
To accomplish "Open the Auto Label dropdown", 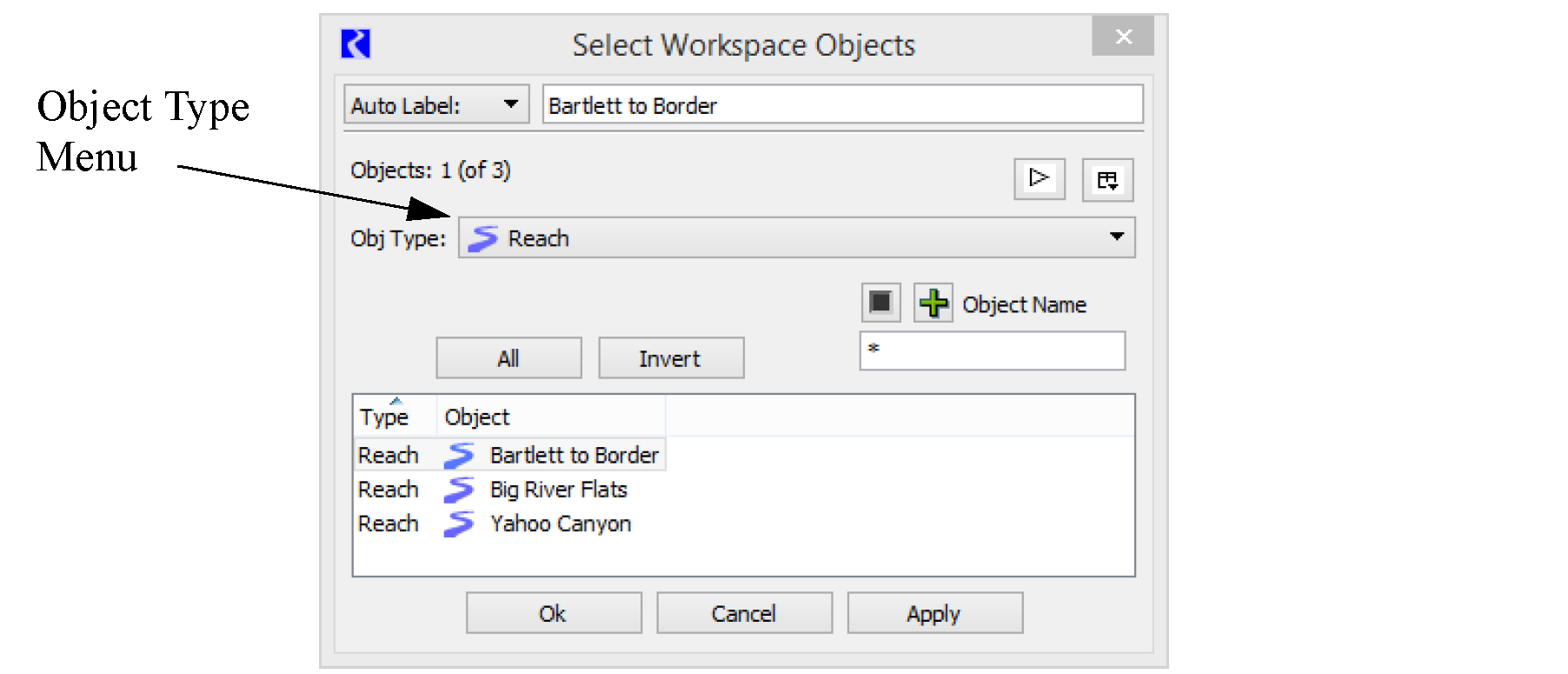I will coord(436,105).
